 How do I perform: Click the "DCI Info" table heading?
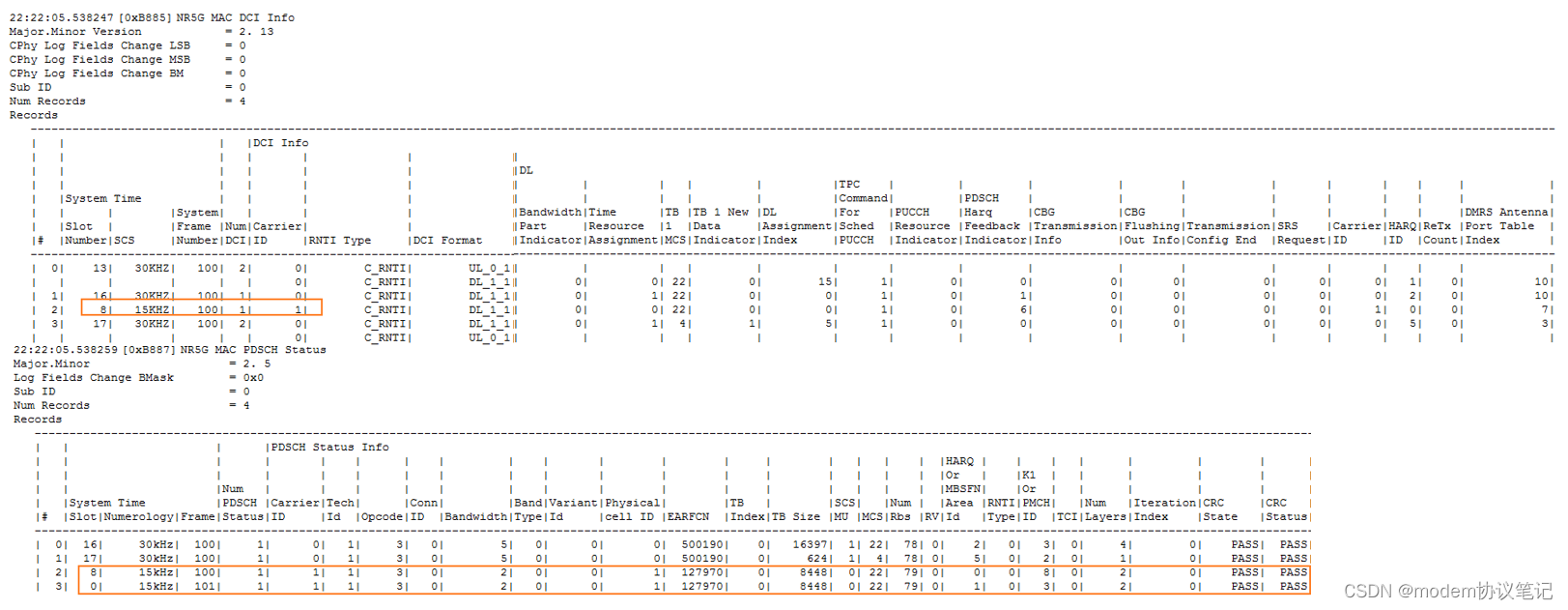coord(281,142)
